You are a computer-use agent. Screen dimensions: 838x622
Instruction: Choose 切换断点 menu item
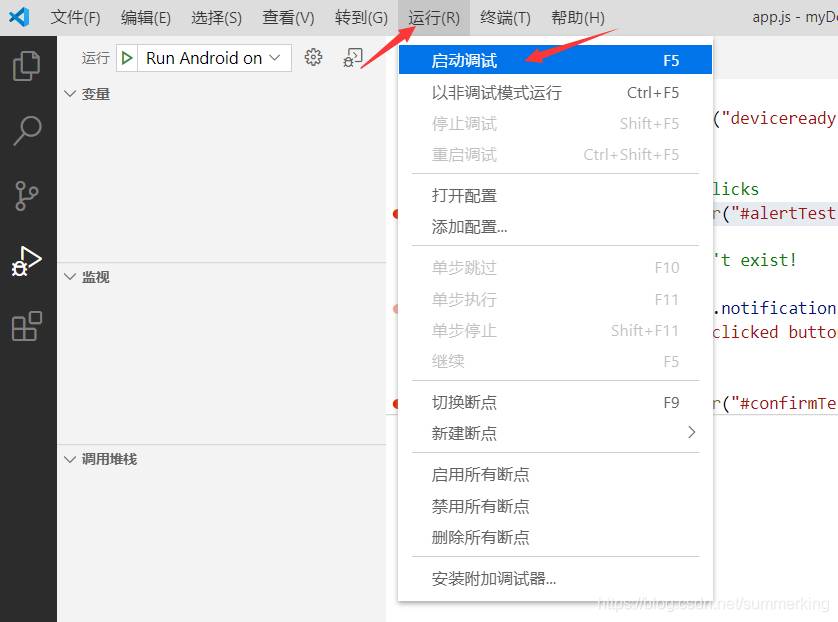[555, 402]
